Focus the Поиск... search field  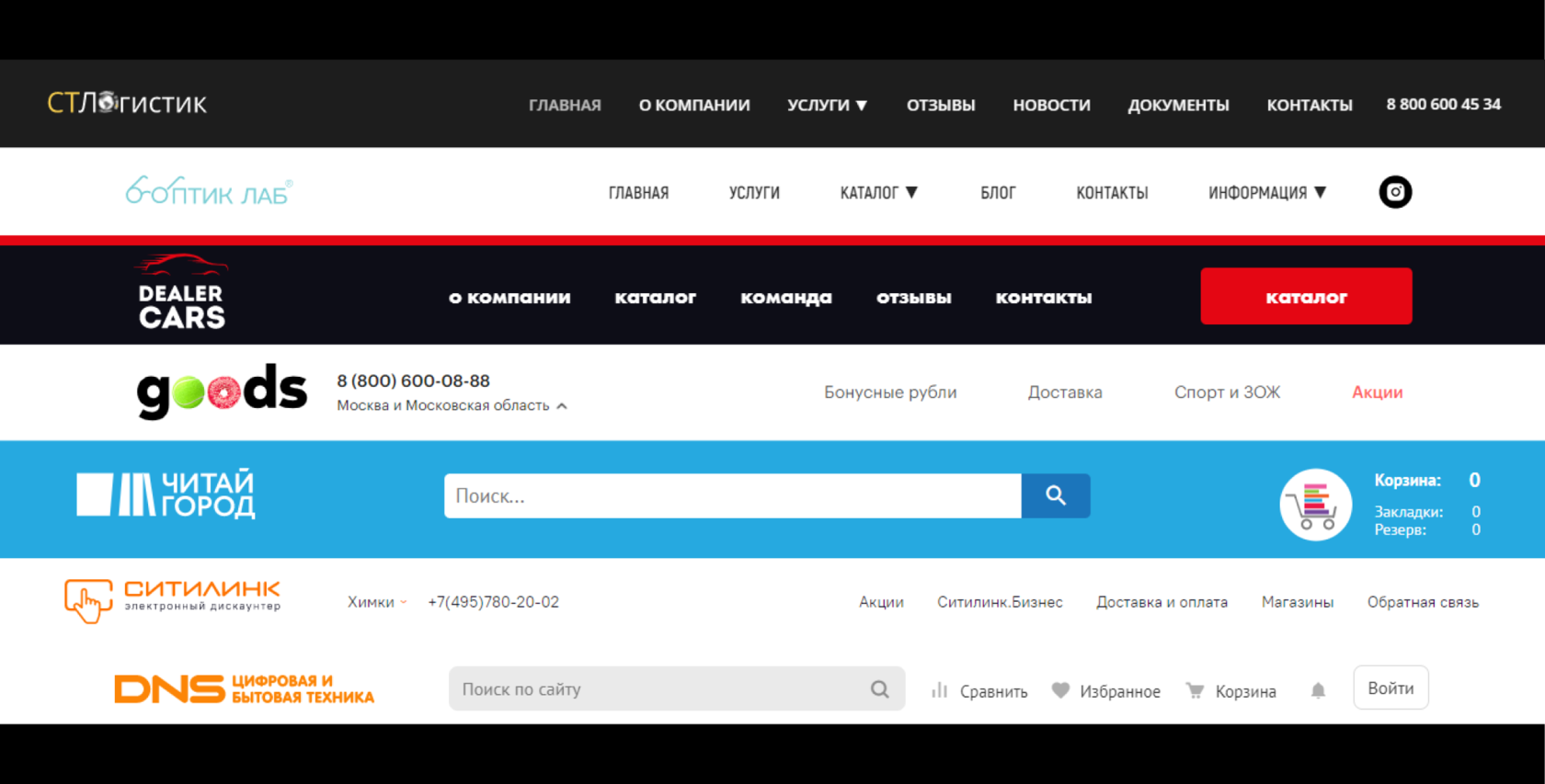(x=733, y=495)
